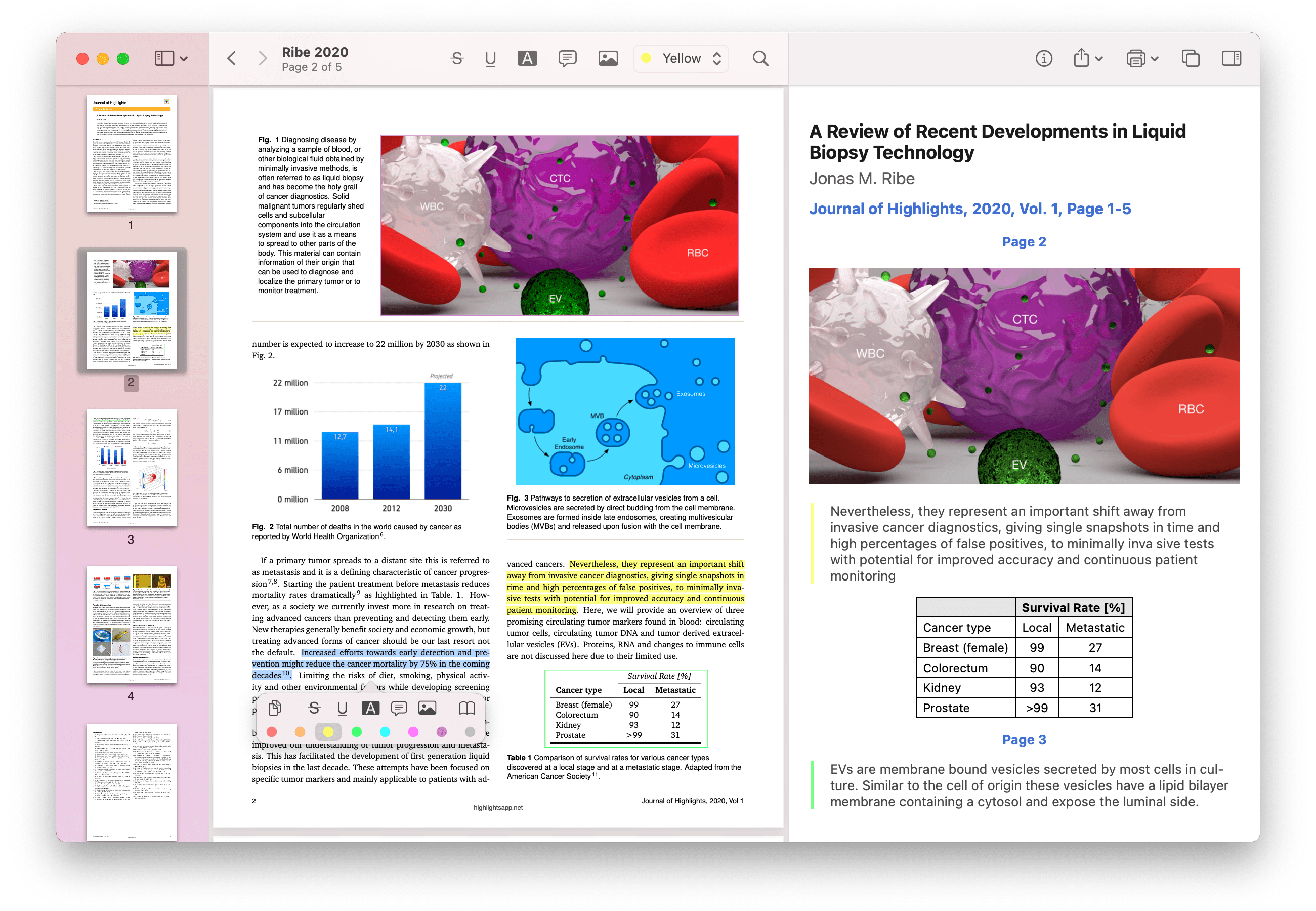Click the author name 'Jonas M. Ribe'
Image resolution: width=1316 pixels, height=911 pixels.
click(862, 179)
